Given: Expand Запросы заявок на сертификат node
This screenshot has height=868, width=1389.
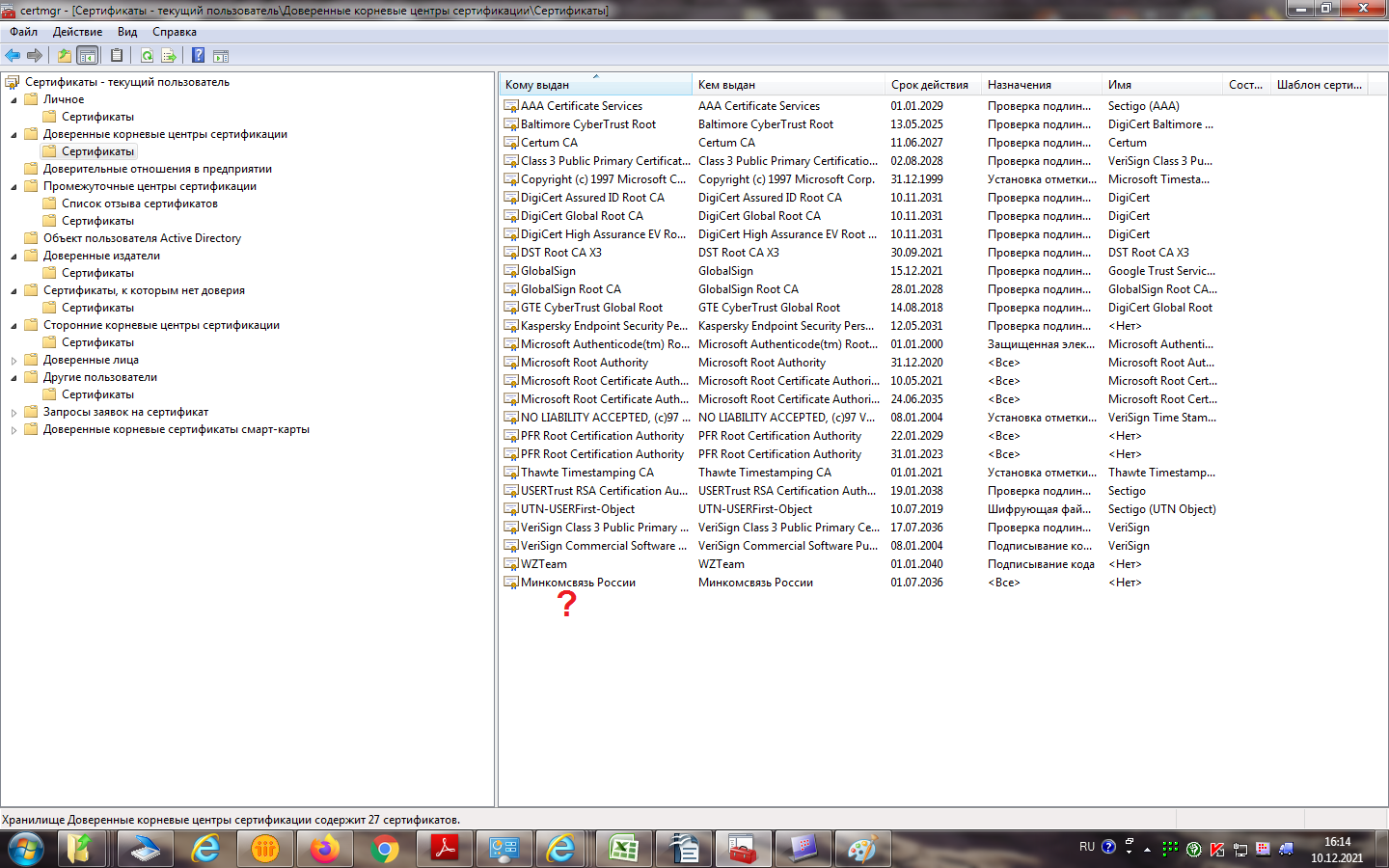Looking at the screenshot, I should (14, 412).
